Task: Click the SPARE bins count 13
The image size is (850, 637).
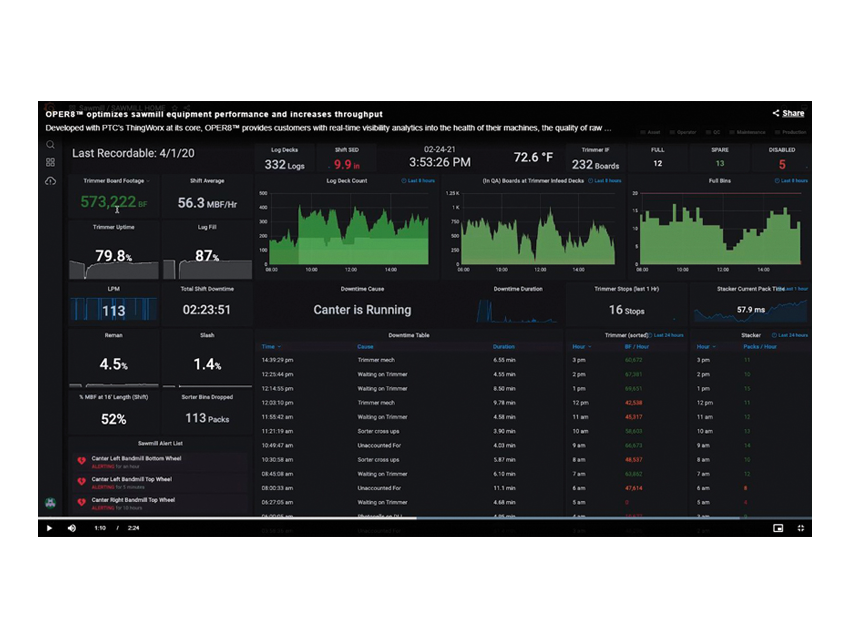Action: coord(720,164)
